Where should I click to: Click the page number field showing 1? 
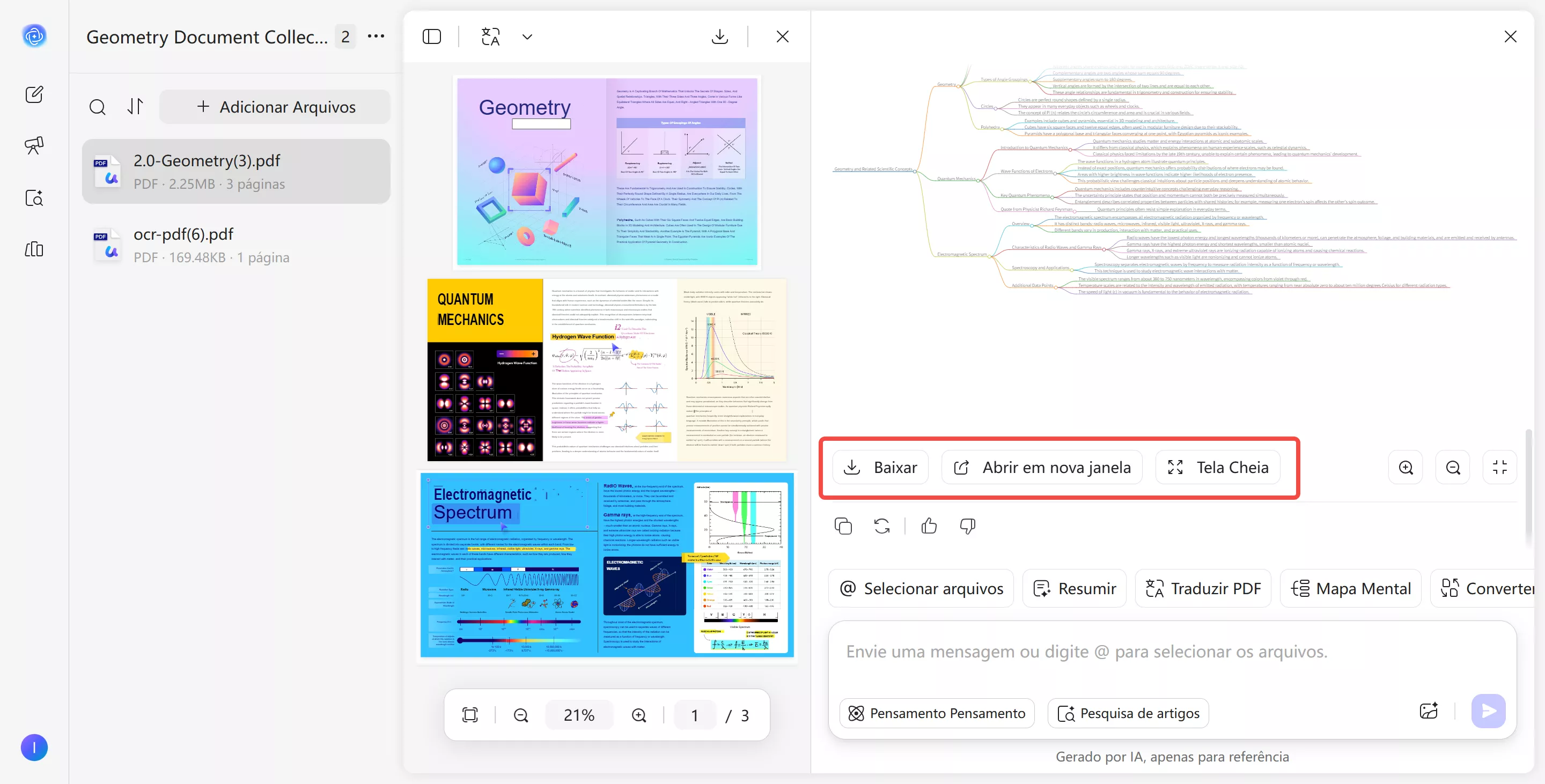pyautogui.click(x=694, y=714)
